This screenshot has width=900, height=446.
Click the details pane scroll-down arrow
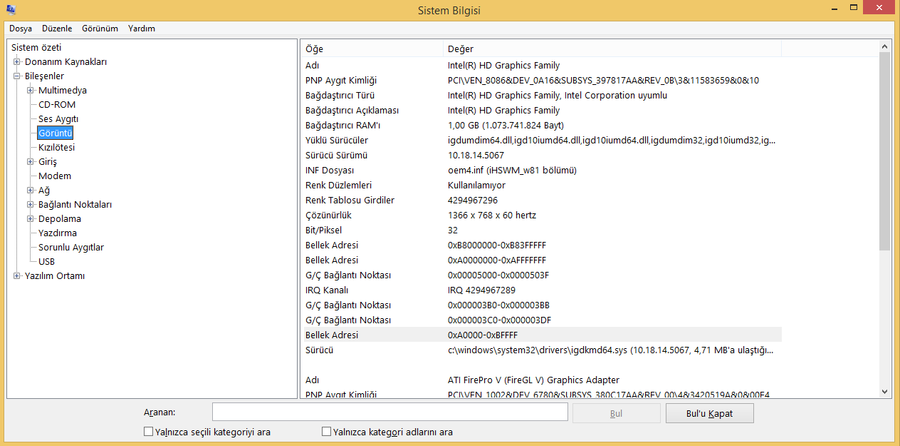pos(884,390)
